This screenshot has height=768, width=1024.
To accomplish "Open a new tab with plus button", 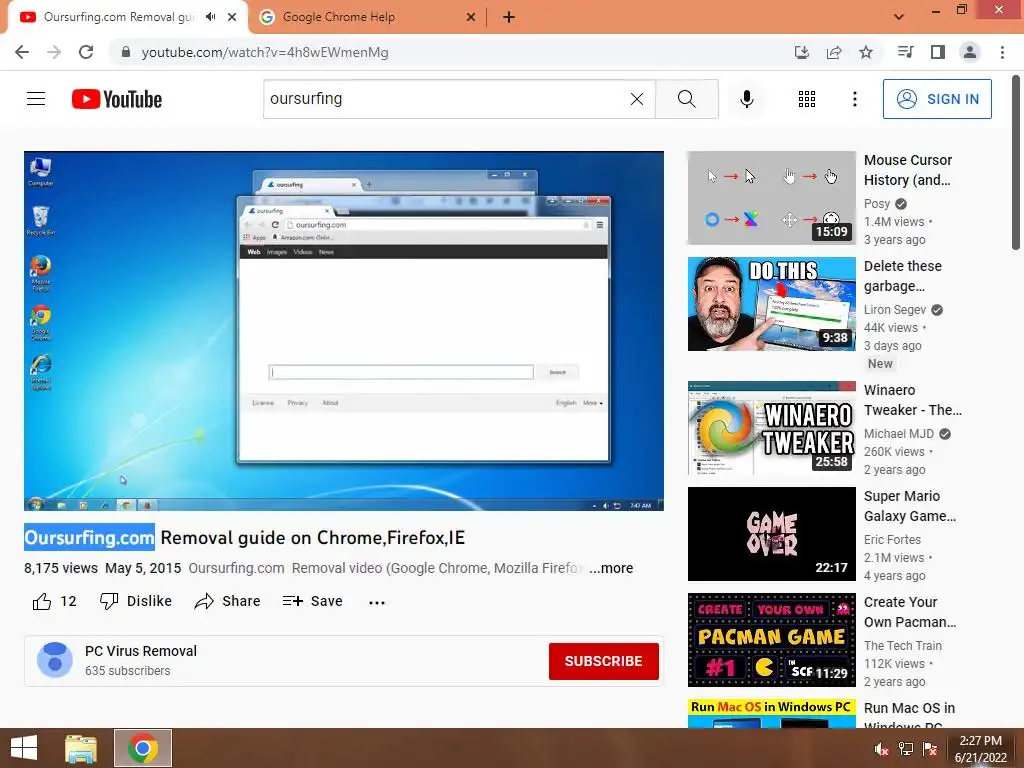I will [x=509, y=17].
